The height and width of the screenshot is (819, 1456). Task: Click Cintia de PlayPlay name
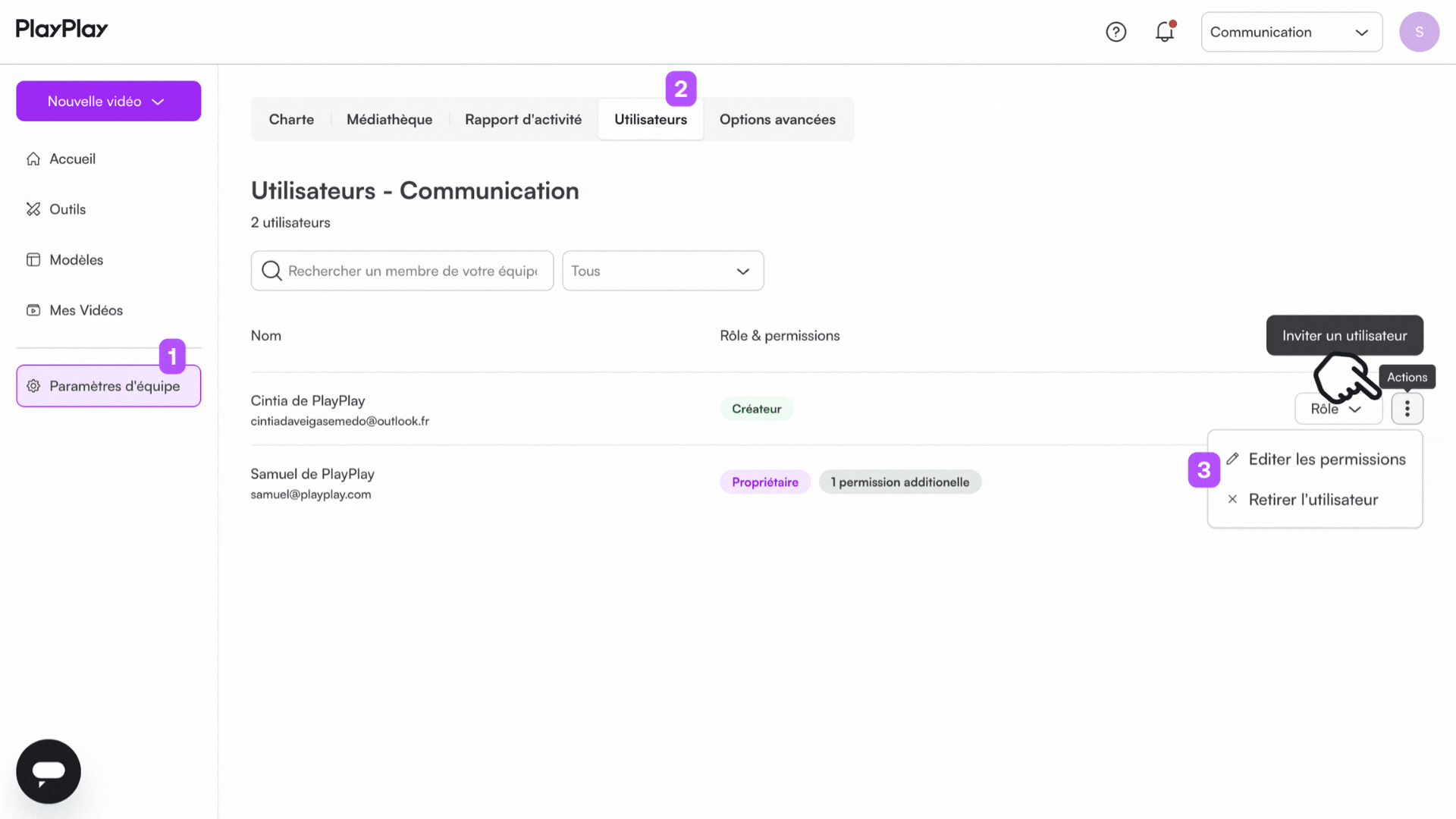click(x=308, y=400)
